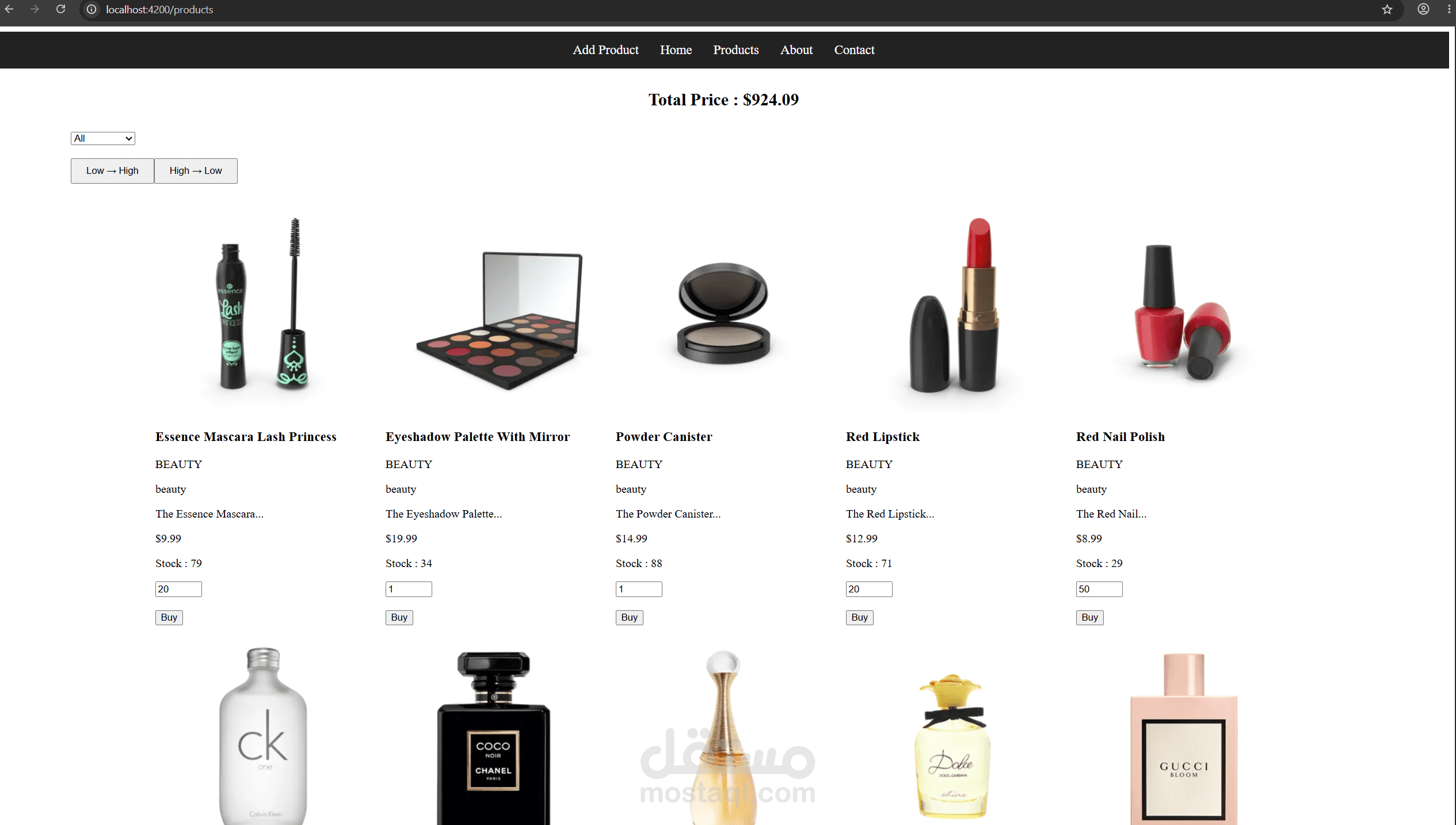The height and width of the screenshot is (825, 1456).
Task: Click the $8.99 price text
Action: [x=1089, y=539]
